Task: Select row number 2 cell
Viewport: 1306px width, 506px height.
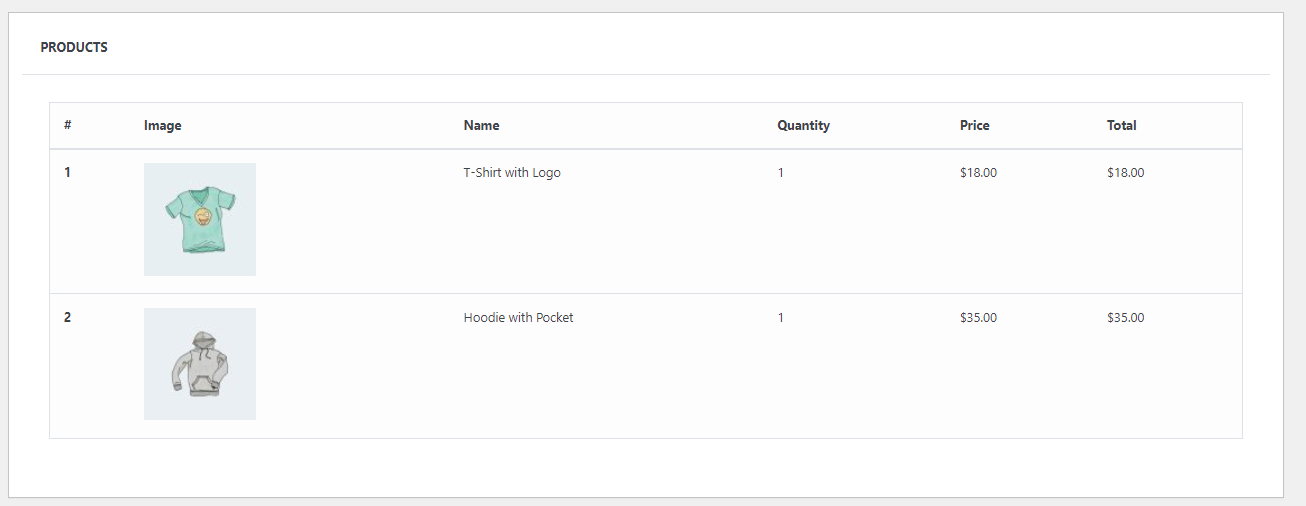Action: [68, 318]
